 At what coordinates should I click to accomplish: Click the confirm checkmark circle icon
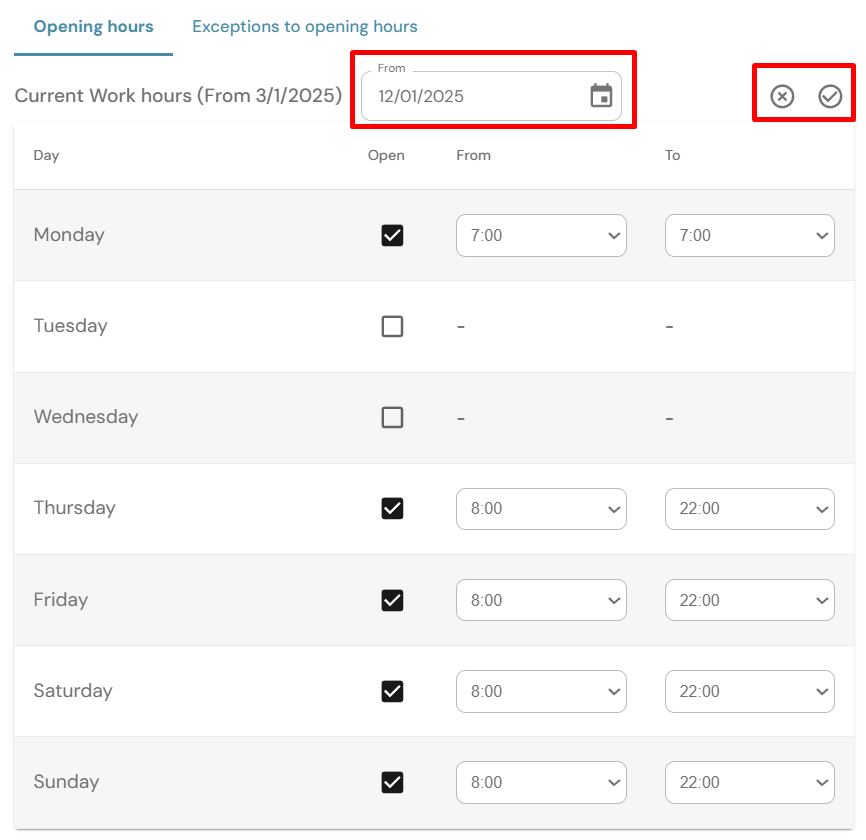click(x=830, y=96)
